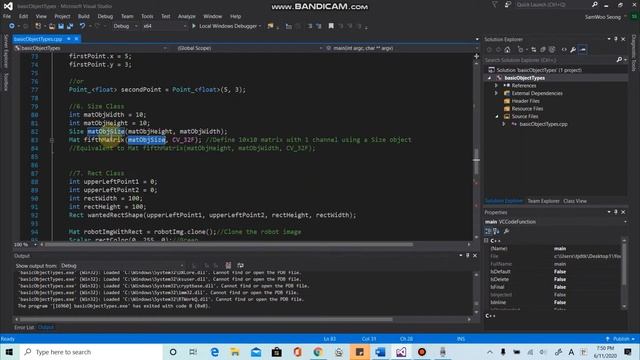This screenshot has height=360, width=640.
Task: Click the bookmark icon in the toolbar
Action: coord(331,26)
